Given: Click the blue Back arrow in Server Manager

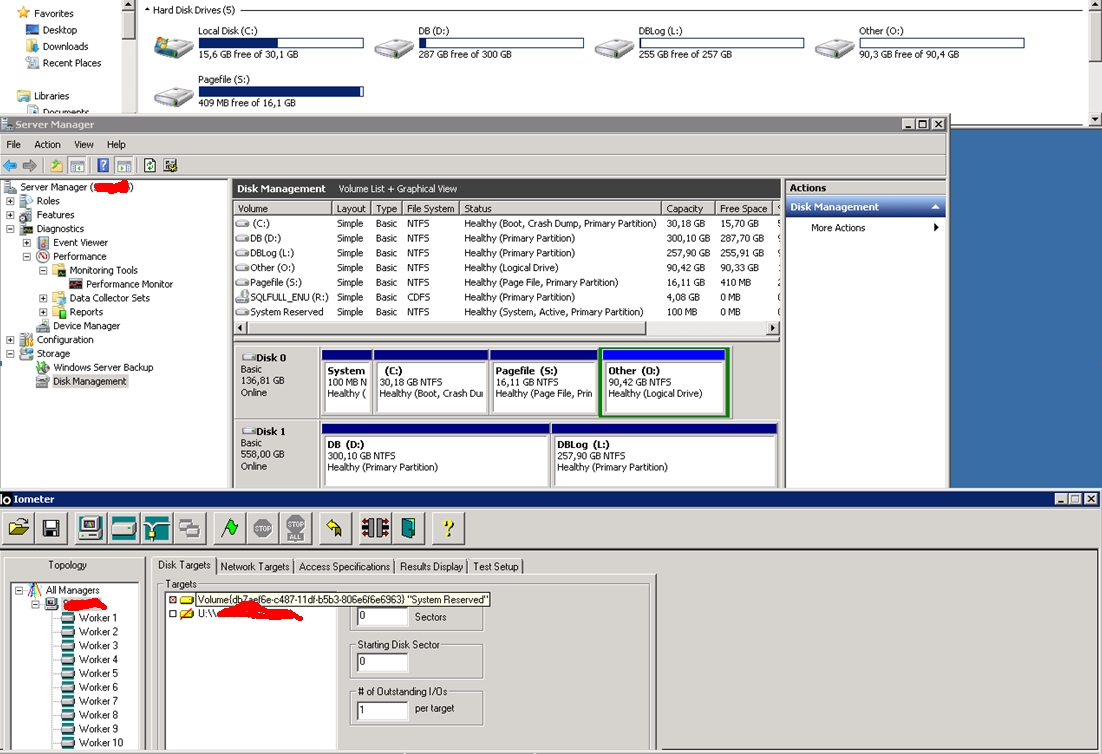Looking at the screenshot, I should pos(10,165).
